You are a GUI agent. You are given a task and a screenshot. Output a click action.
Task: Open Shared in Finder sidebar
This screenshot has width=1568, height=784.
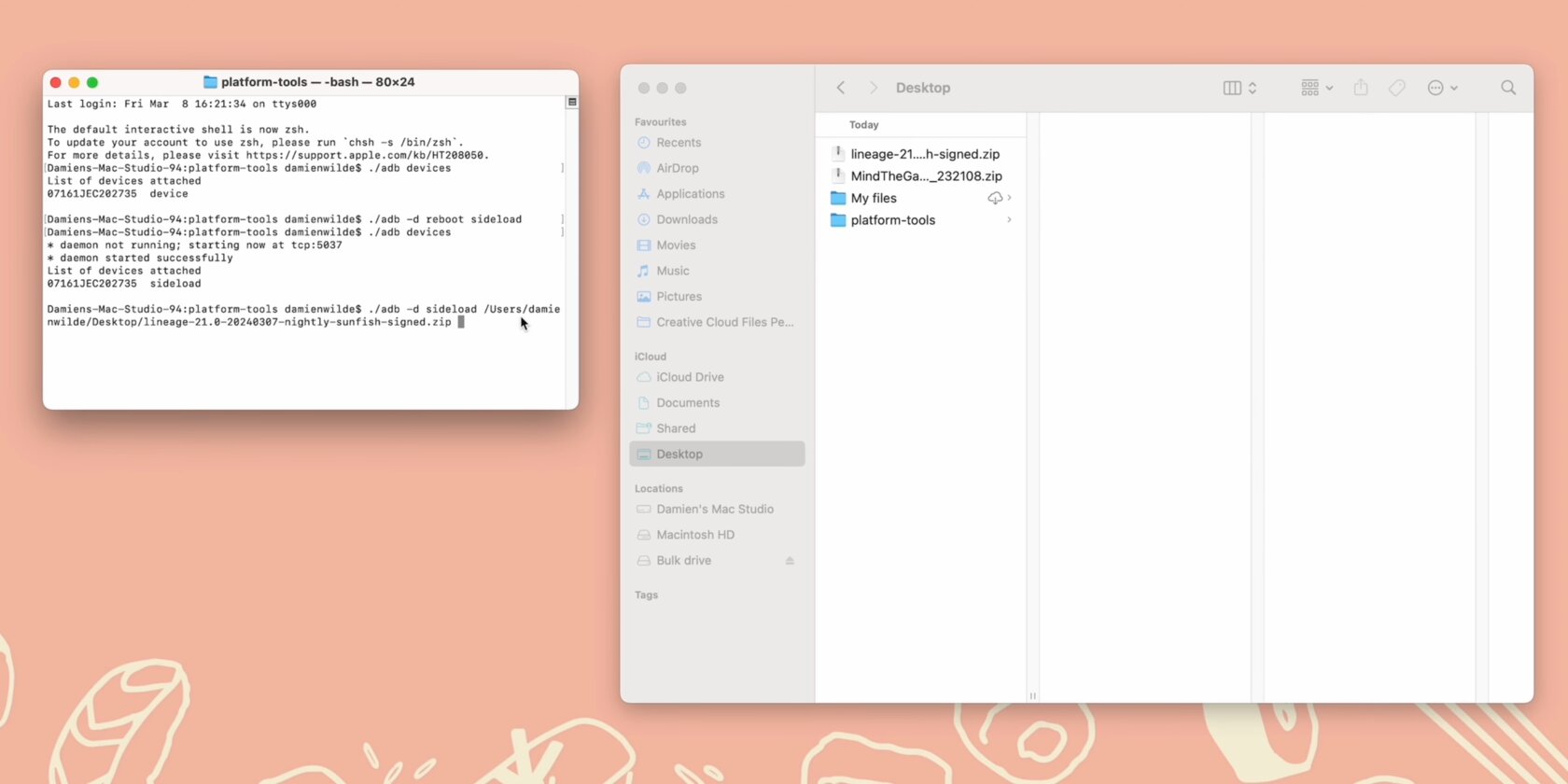[x=717, y=428]
